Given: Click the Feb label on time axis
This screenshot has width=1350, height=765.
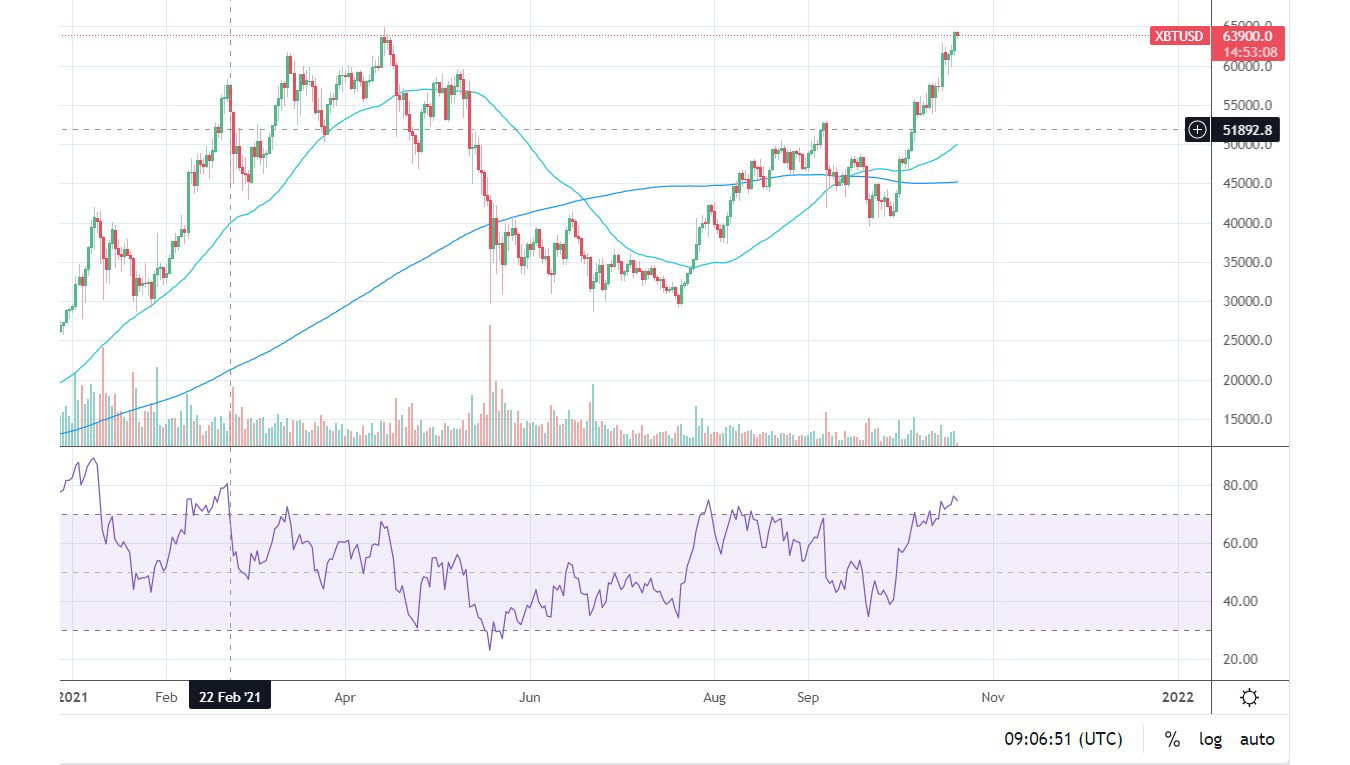Looking at the screenshot, I should click(167, 697).
